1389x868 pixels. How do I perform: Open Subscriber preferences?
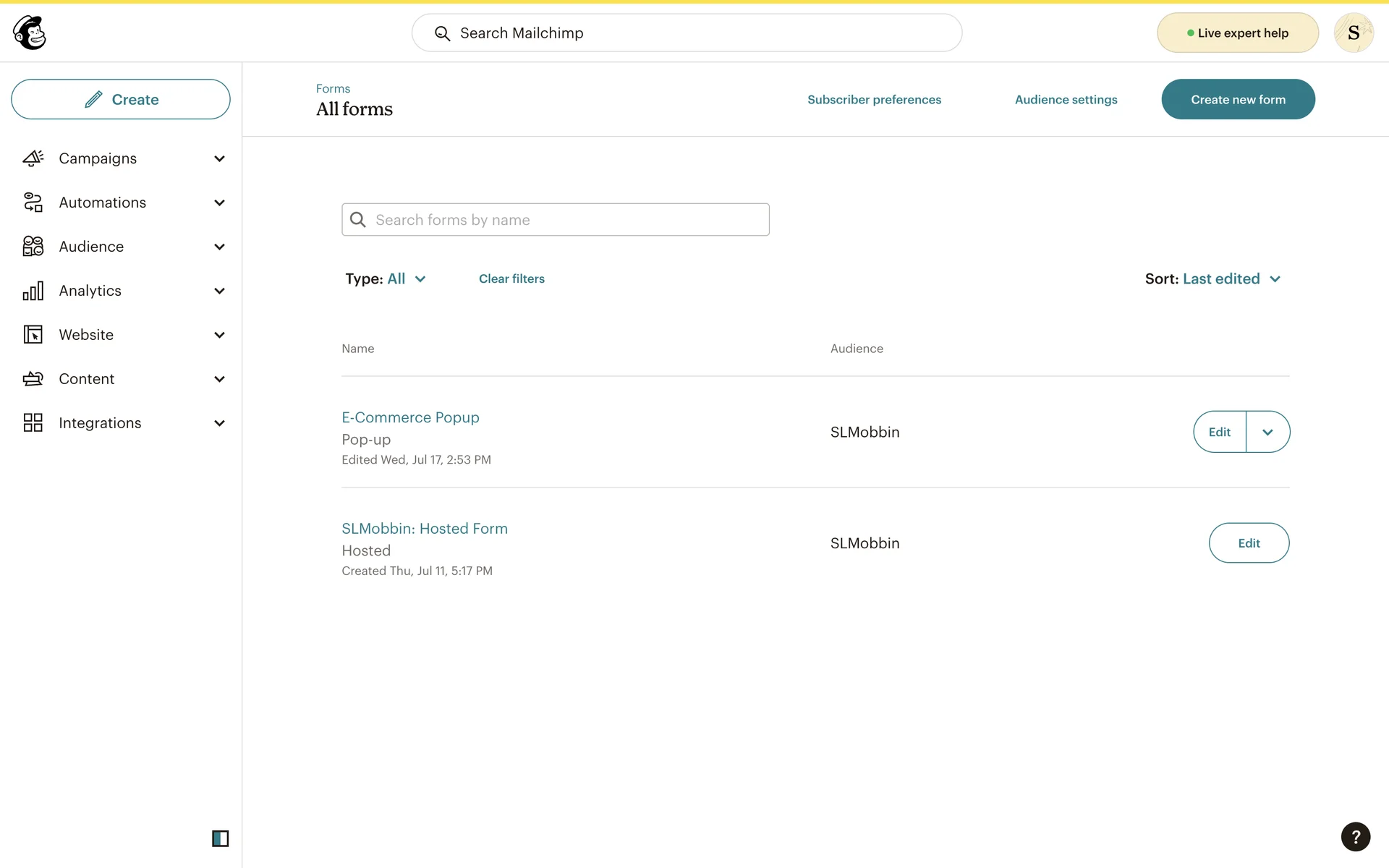874,100
